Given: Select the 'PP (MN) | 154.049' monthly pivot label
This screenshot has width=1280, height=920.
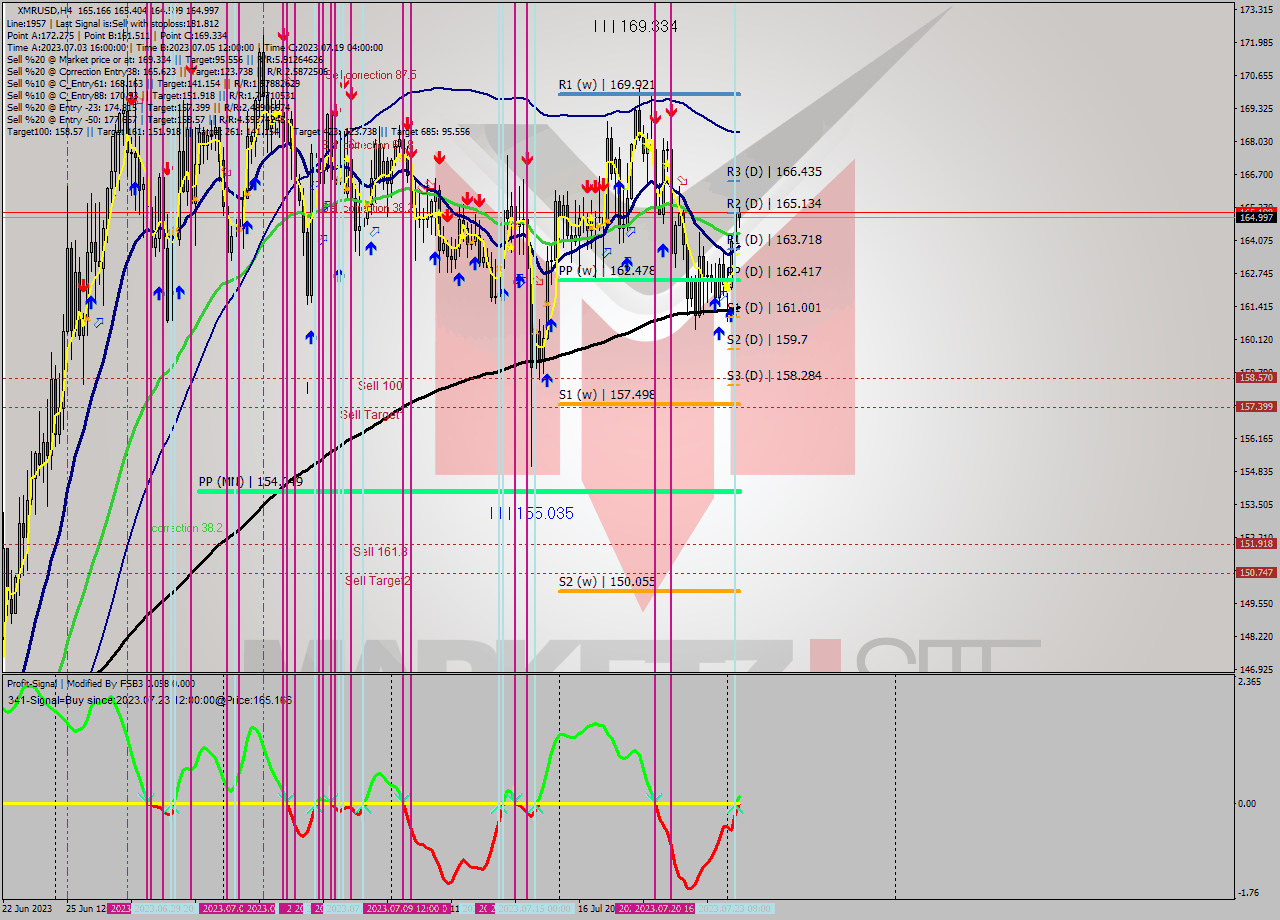Looking at the screenshot, I should (x=251, y=482).
